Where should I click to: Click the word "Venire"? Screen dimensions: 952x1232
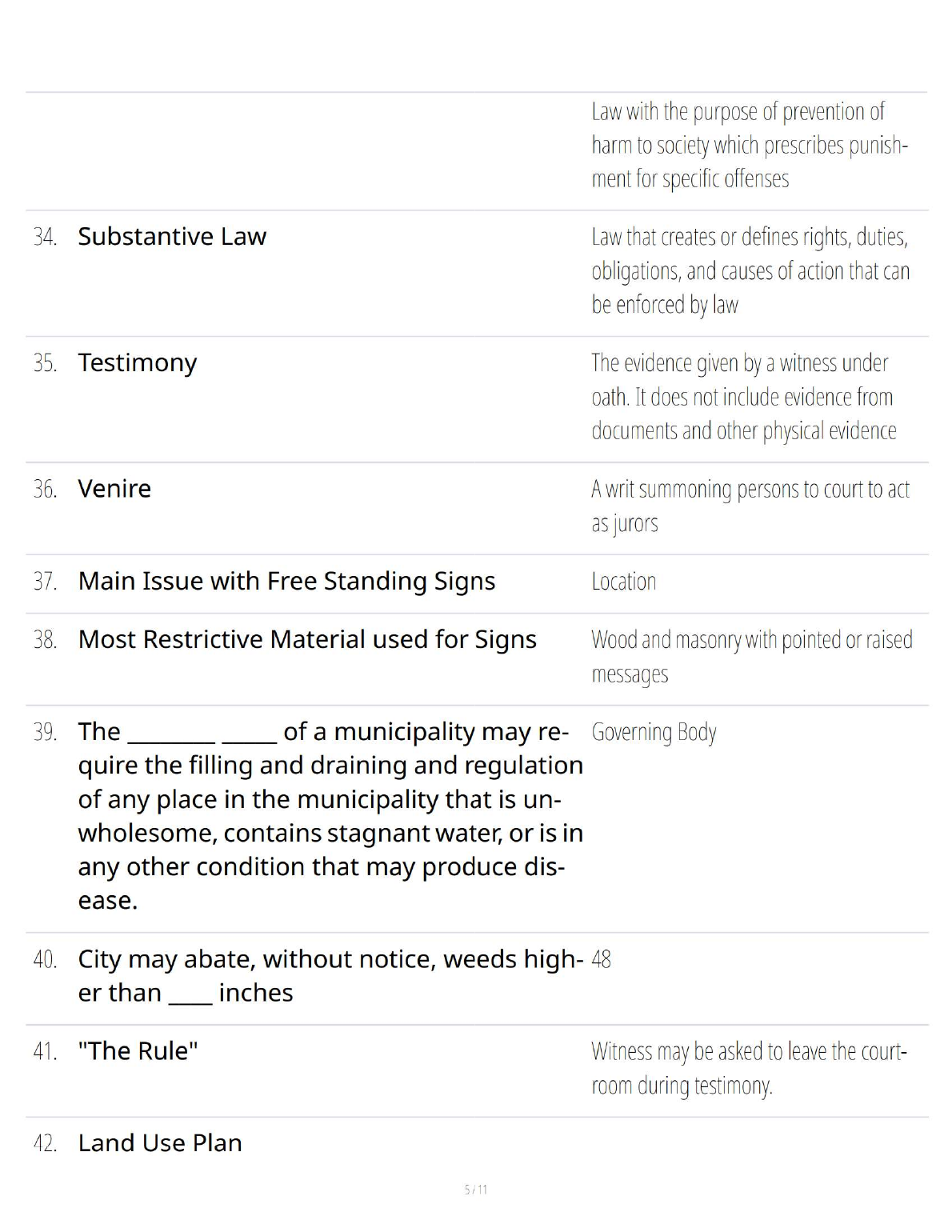coord(114,489)
